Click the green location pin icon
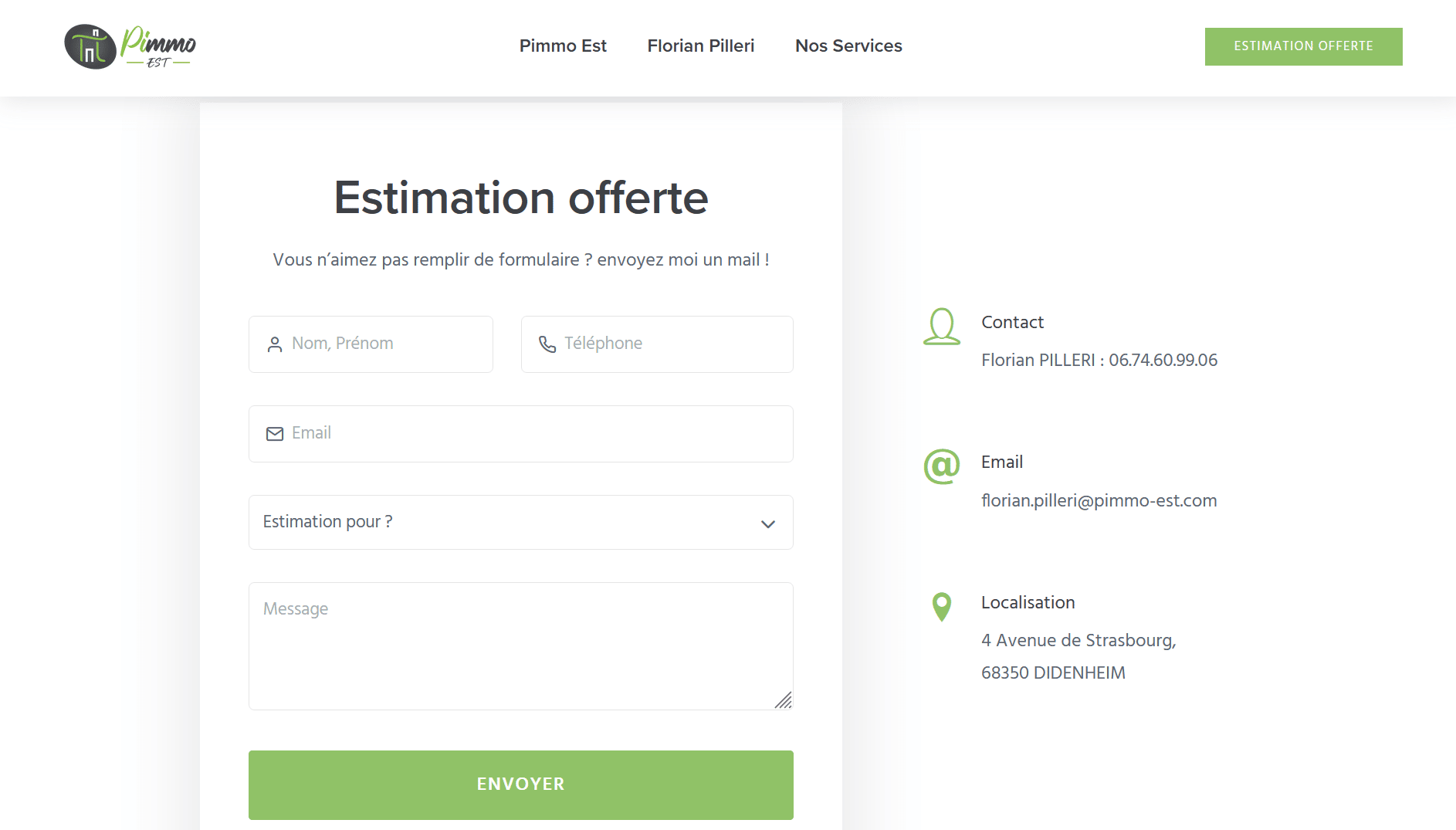This screenshot has height=830, width=1456. (x=942, y=607)
